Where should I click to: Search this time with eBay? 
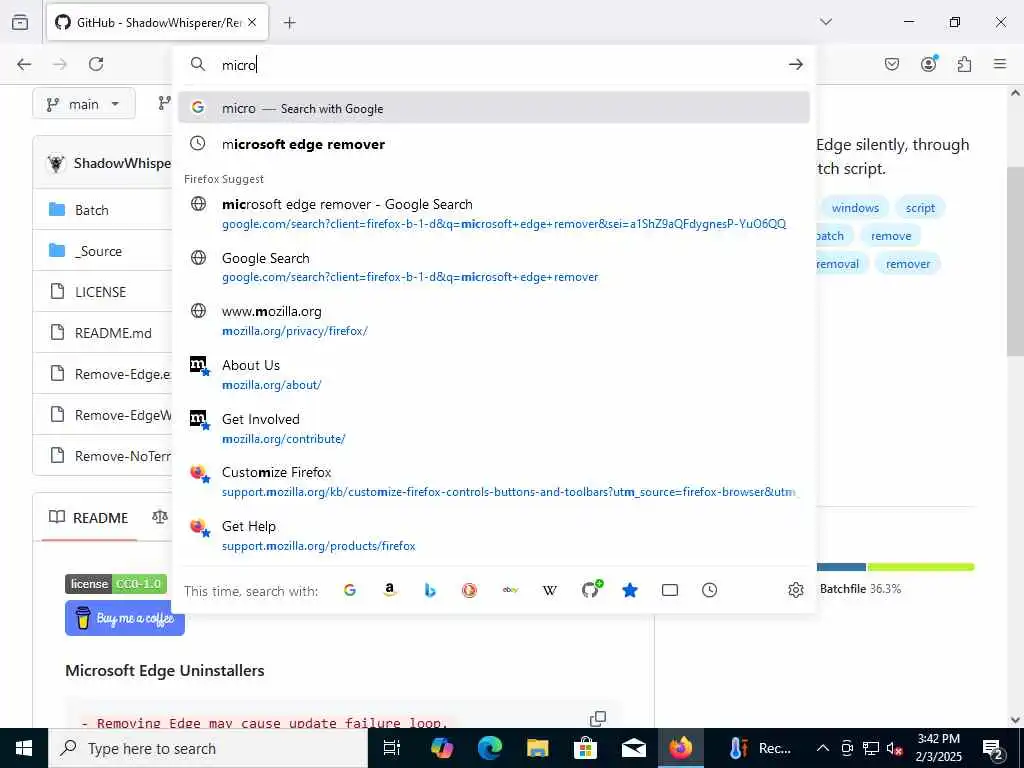tap(510, 590)
